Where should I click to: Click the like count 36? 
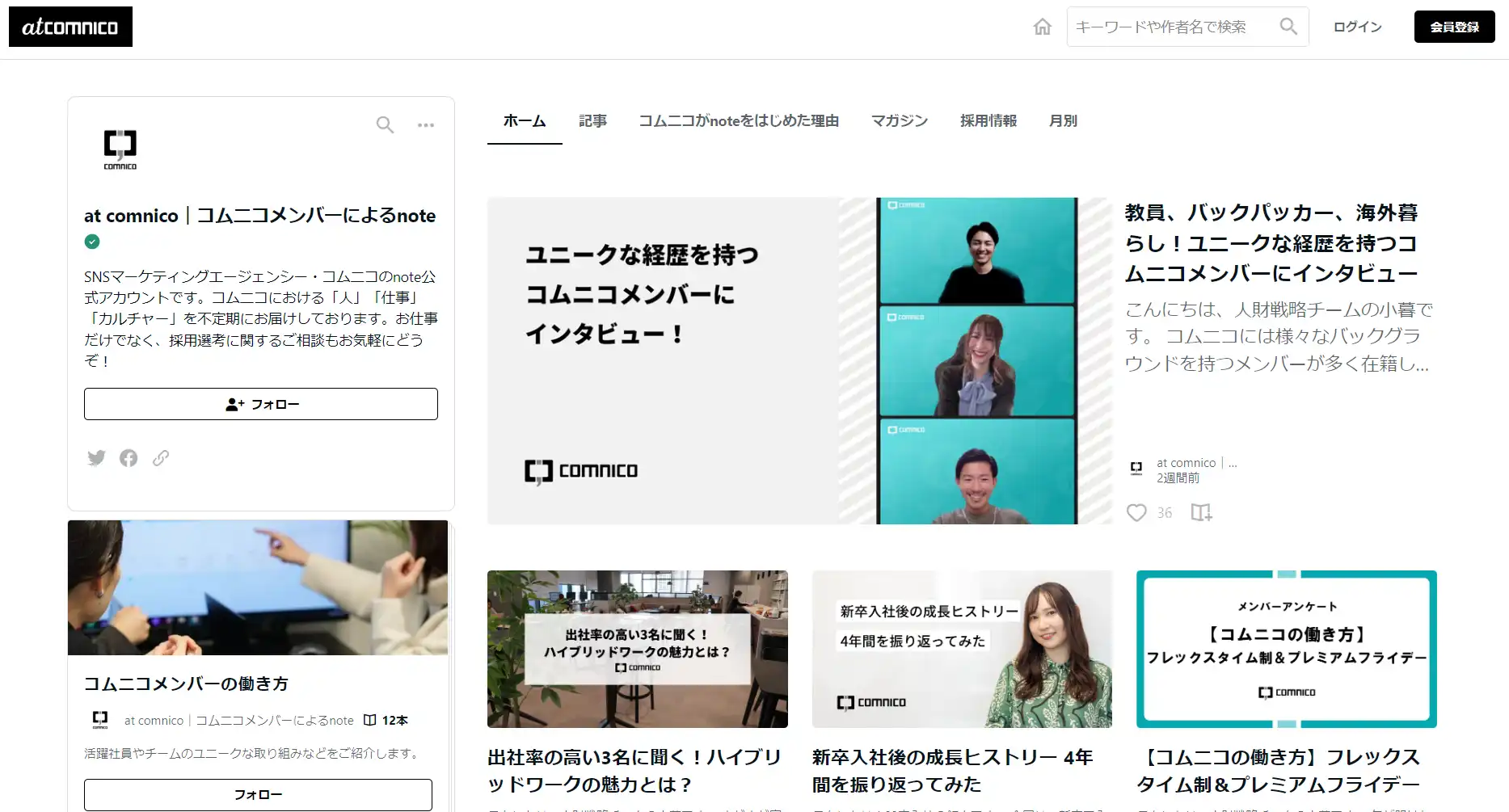pyautogui.click(x=1164, y=512)
